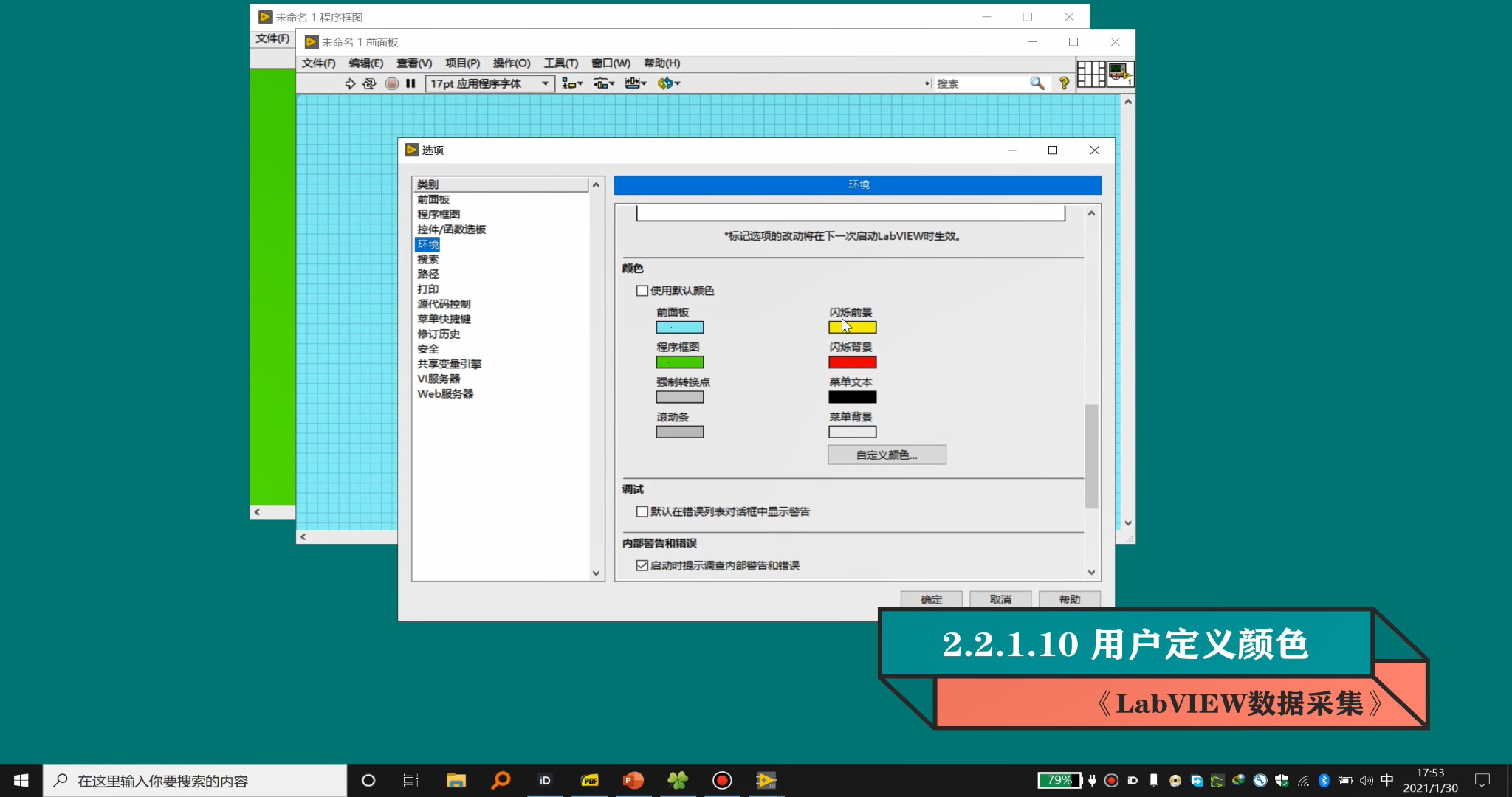Click the 确定 button
The height and width of the screenshot is (797, 1512).
(x=931, y=599)
